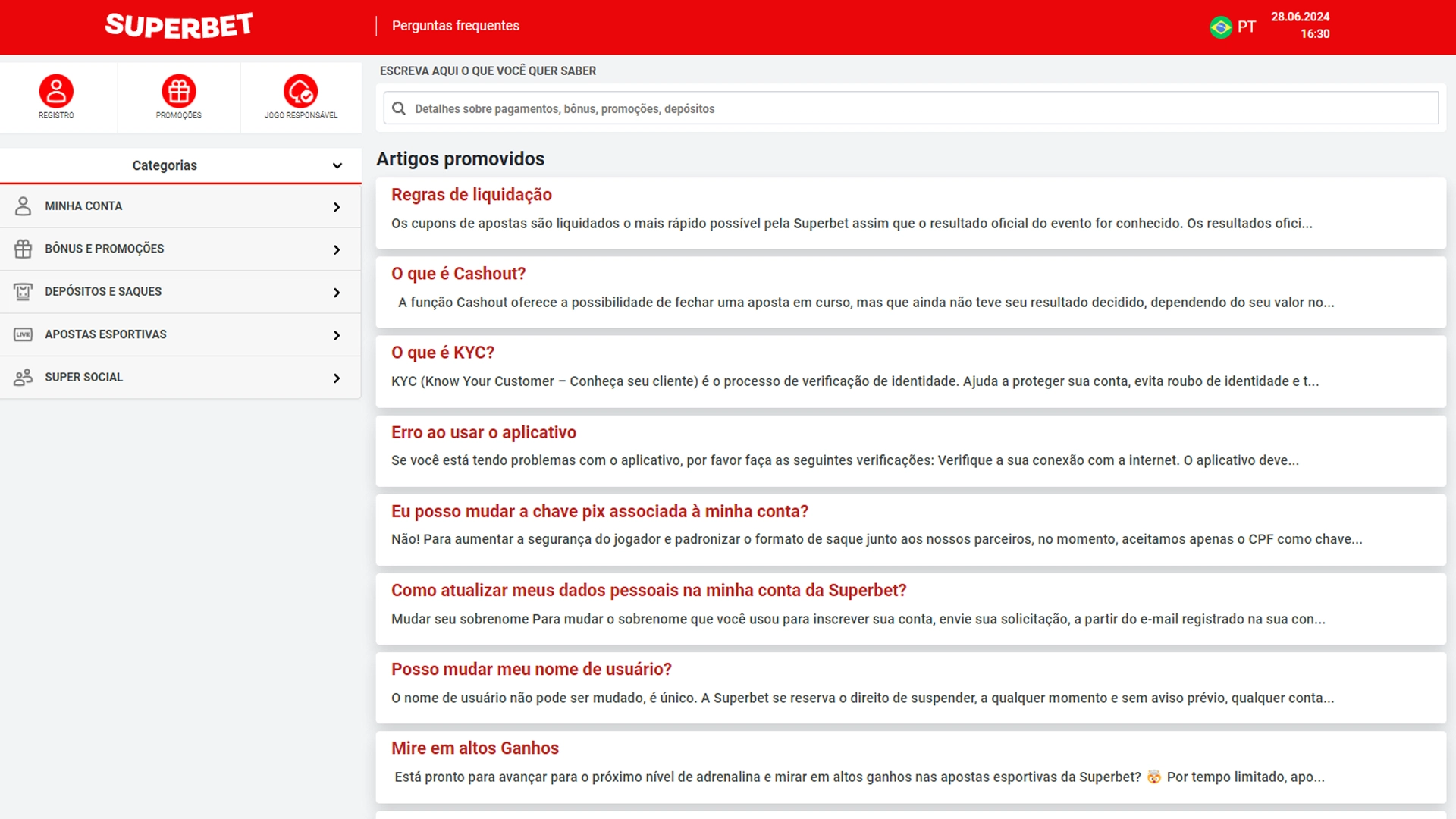Expand Bônus e Promoções chevron

[x=337, y=249]
